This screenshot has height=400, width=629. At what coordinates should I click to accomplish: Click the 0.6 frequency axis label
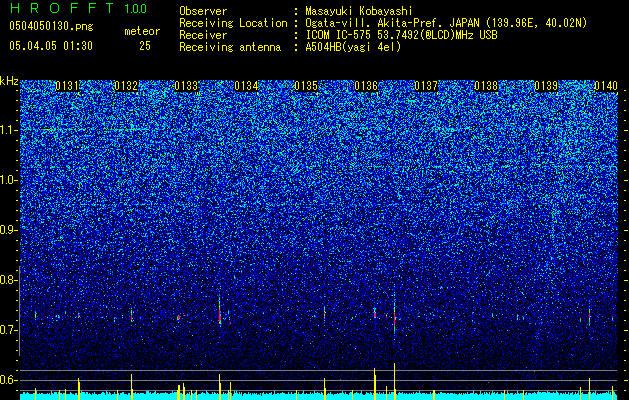click(x=7, y=380)
